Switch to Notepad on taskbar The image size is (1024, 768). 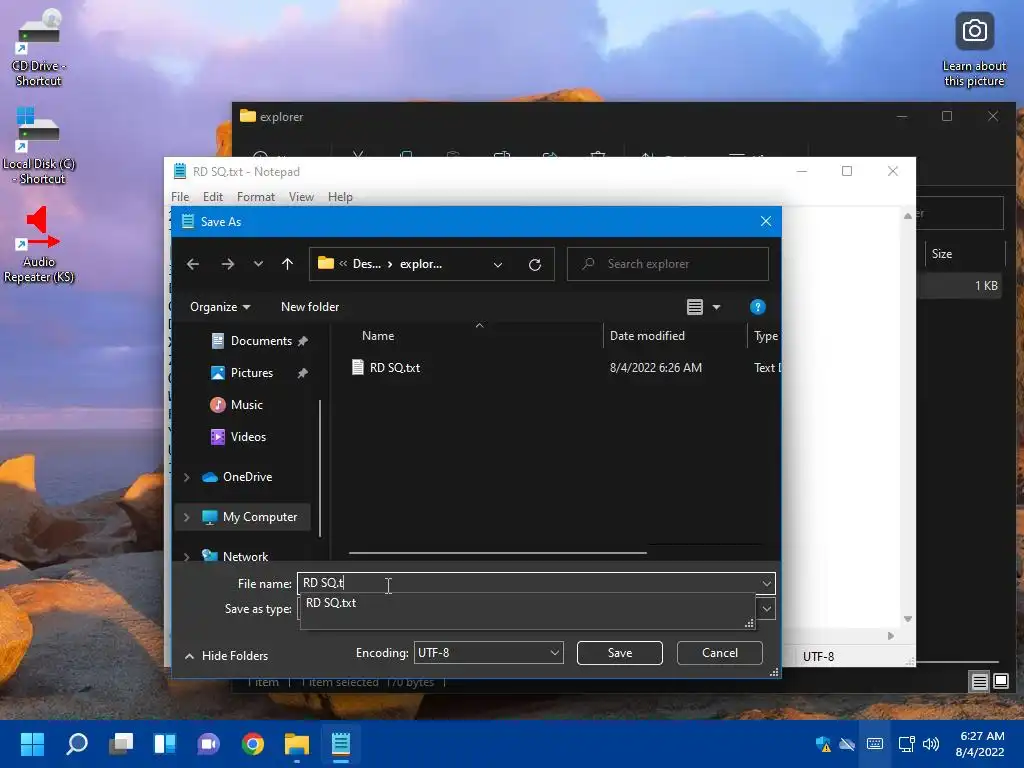341,744
